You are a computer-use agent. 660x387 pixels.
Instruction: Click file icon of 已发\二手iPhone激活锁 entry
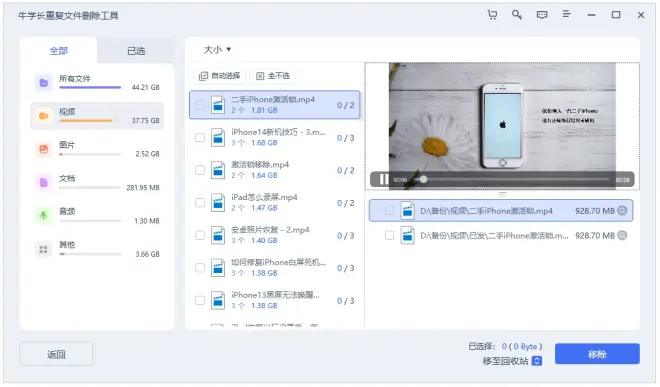[x=407, y=235]
